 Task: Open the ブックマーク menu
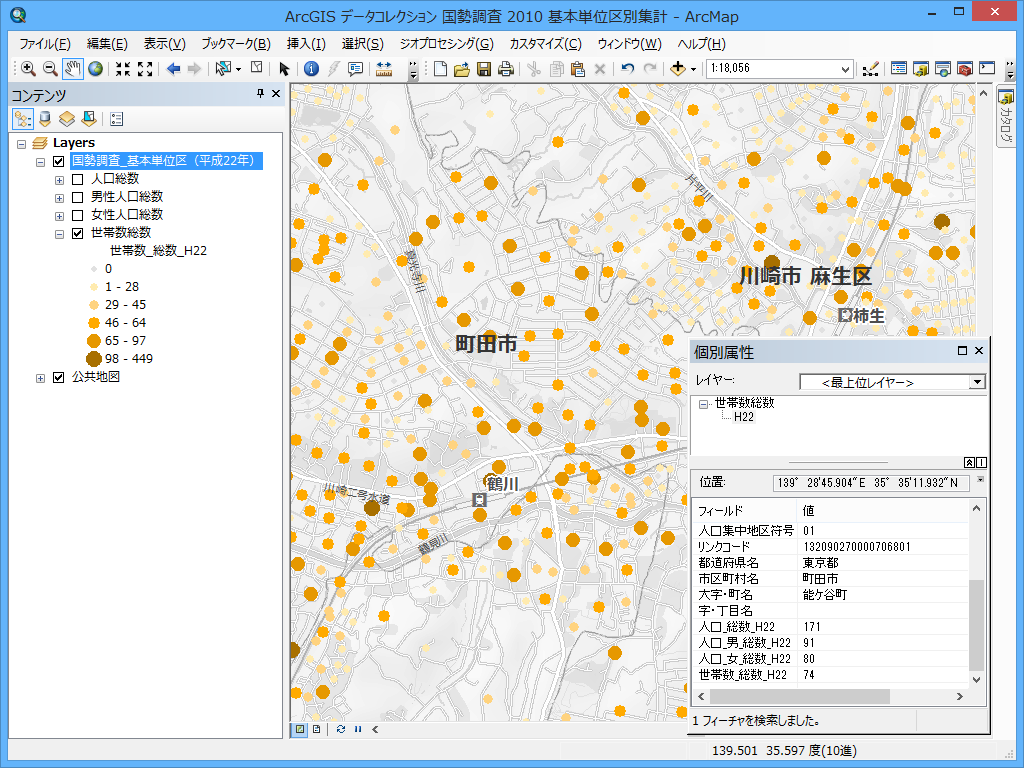pyautogui.click(x=236, y=44)
